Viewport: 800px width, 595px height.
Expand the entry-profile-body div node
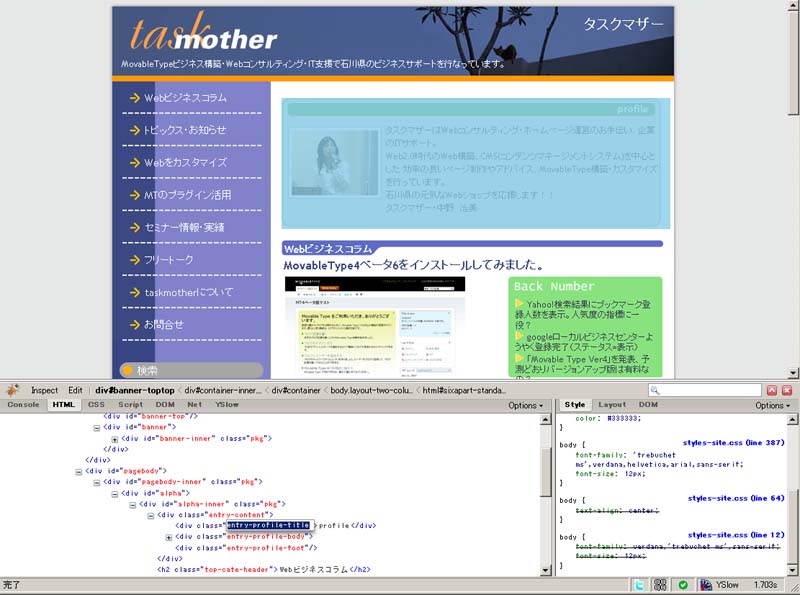[169, 538]
